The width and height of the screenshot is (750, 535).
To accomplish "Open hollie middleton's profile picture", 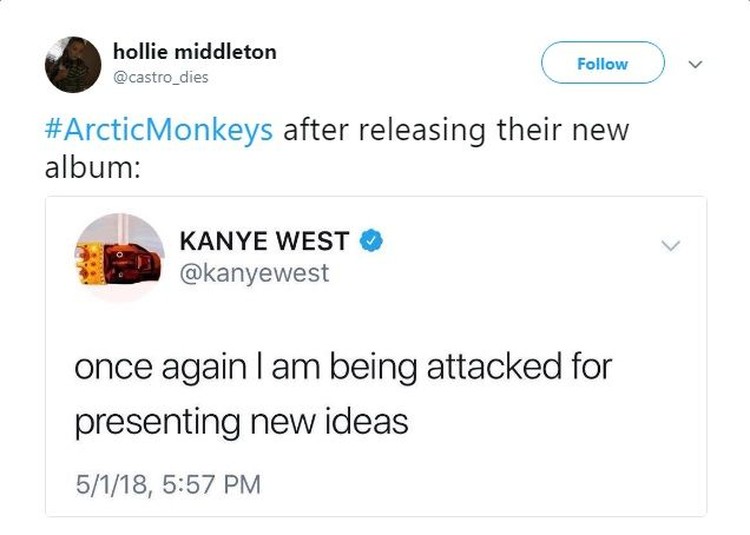I will pos(73,65).
